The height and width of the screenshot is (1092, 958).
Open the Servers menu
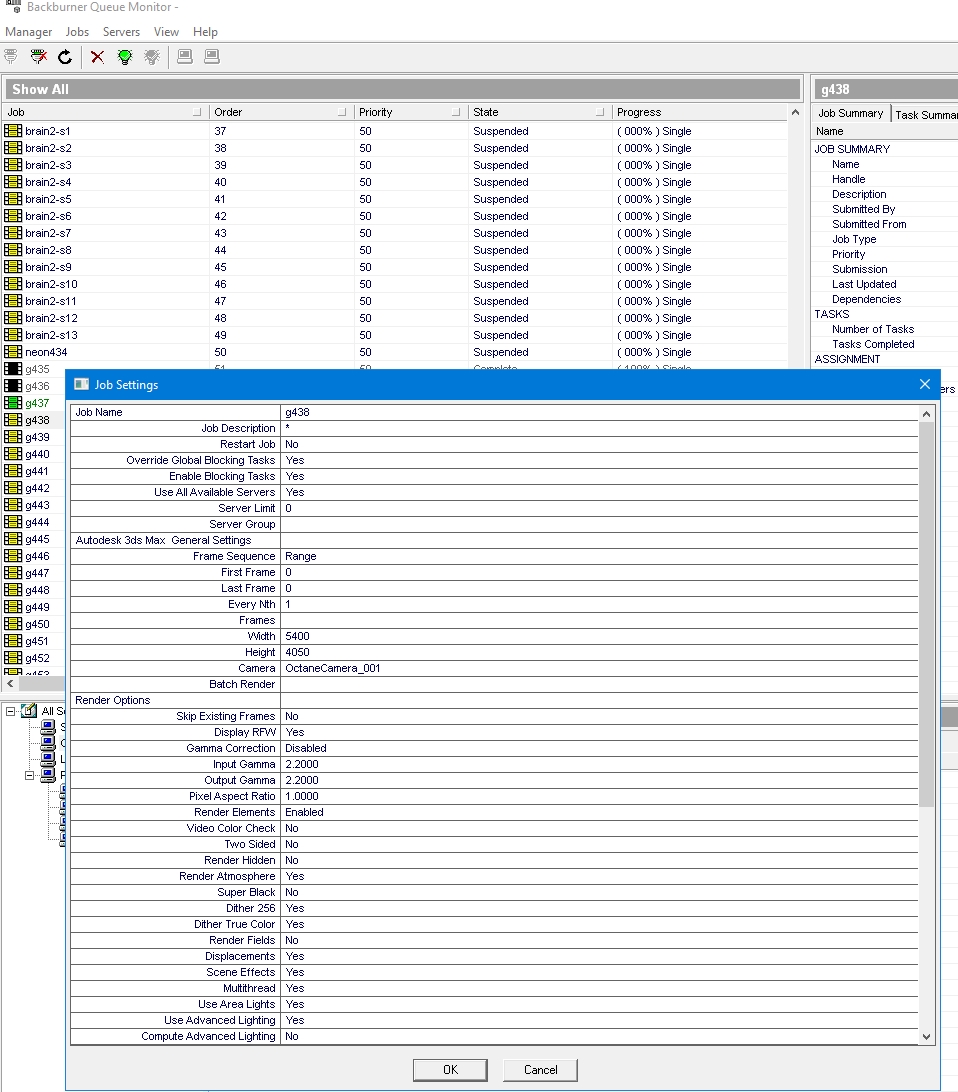coord(121,32)
